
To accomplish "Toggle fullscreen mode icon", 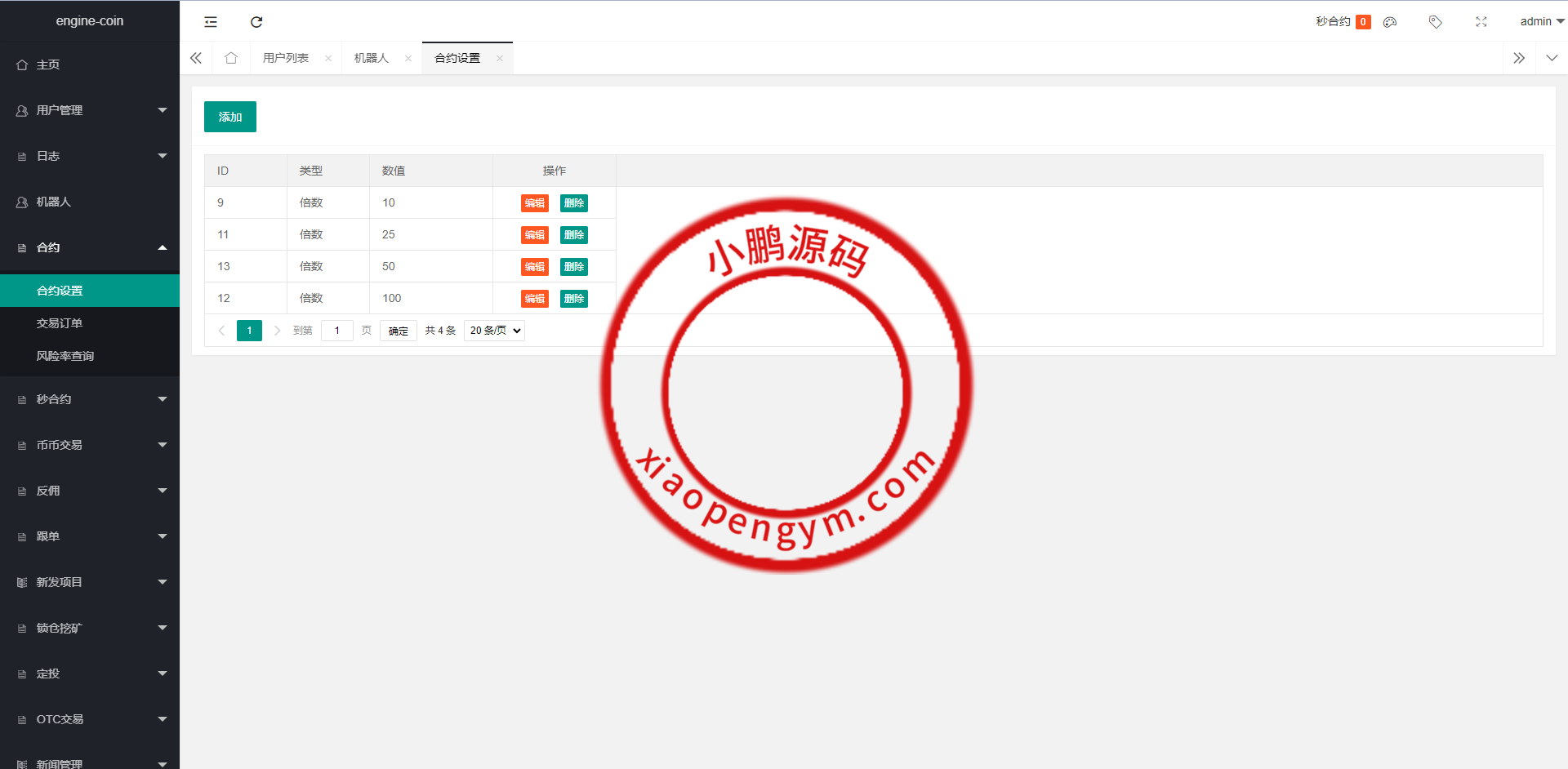I will tap(1481, 22).
